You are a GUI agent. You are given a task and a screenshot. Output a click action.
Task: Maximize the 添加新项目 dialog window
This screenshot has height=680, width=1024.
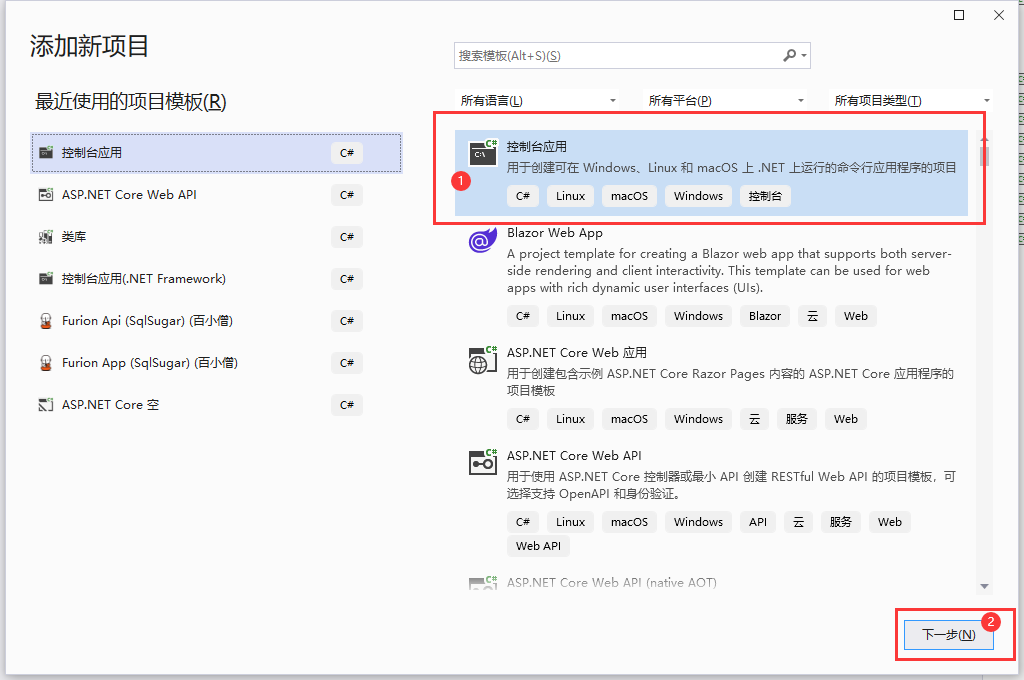click(x=959, y=15)
